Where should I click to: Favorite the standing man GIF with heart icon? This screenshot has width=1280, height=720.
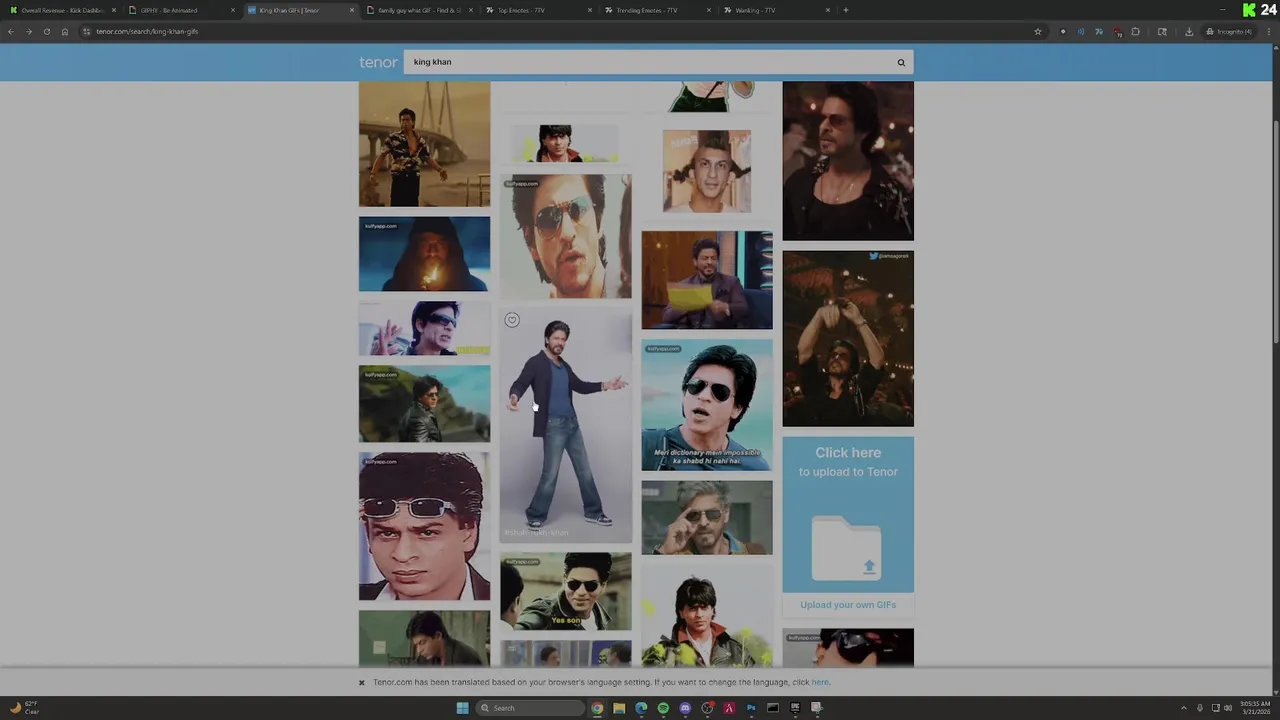512,320
